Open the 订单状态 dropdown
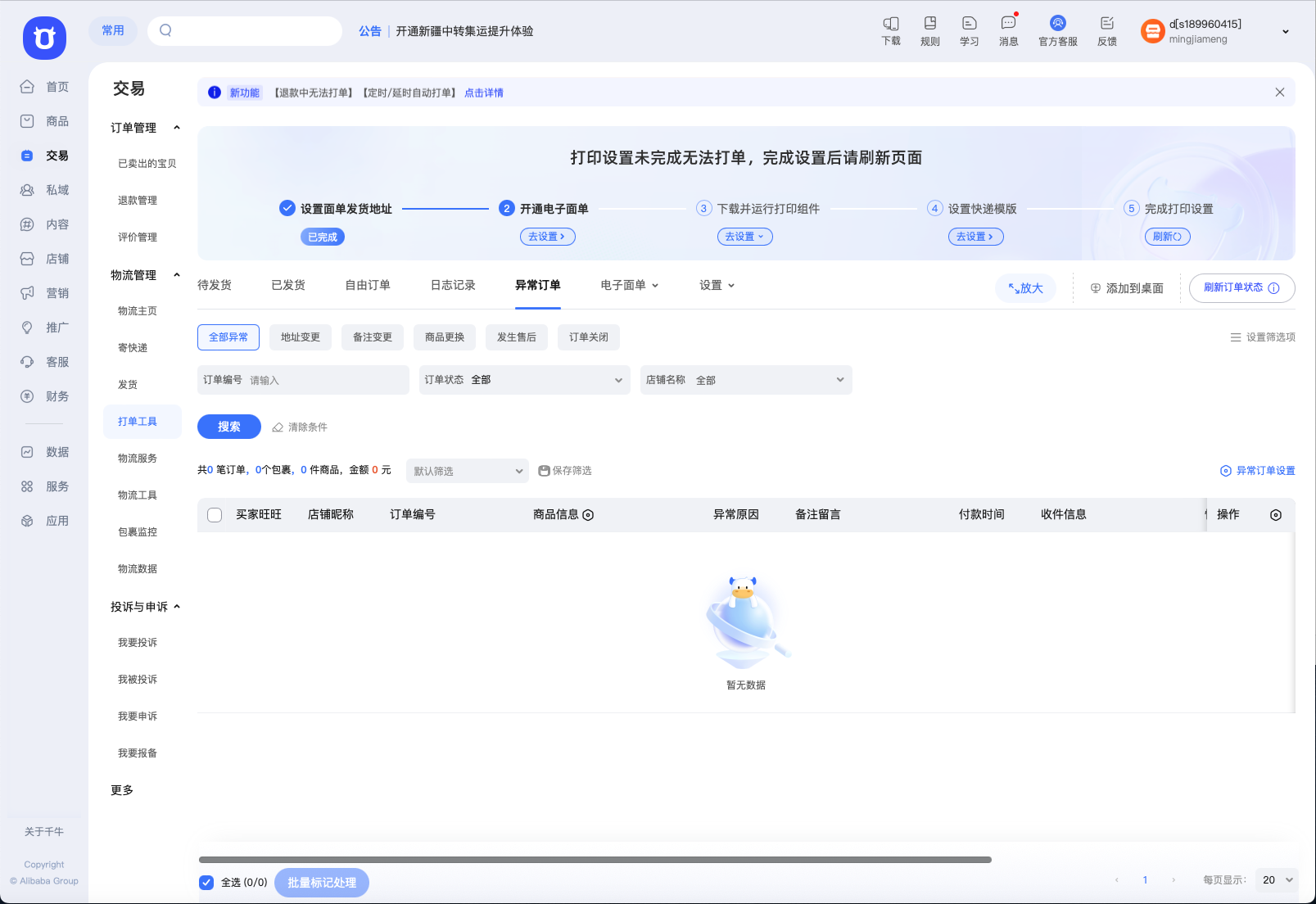Screen dimensions: 1316x904 coord(525,380)
